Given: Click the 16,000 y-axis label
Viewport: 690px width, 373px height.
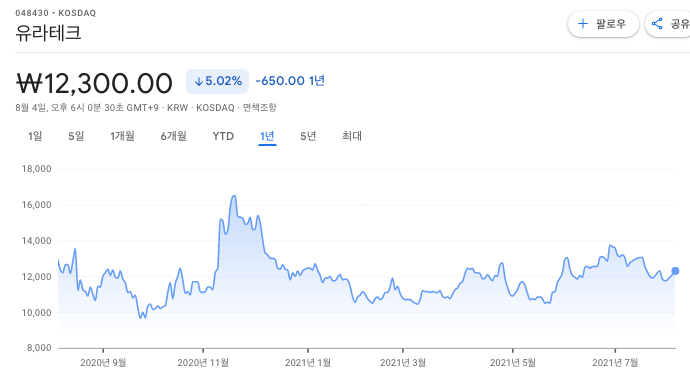Looking at the screenshot, I should click(x=37, y=205).
